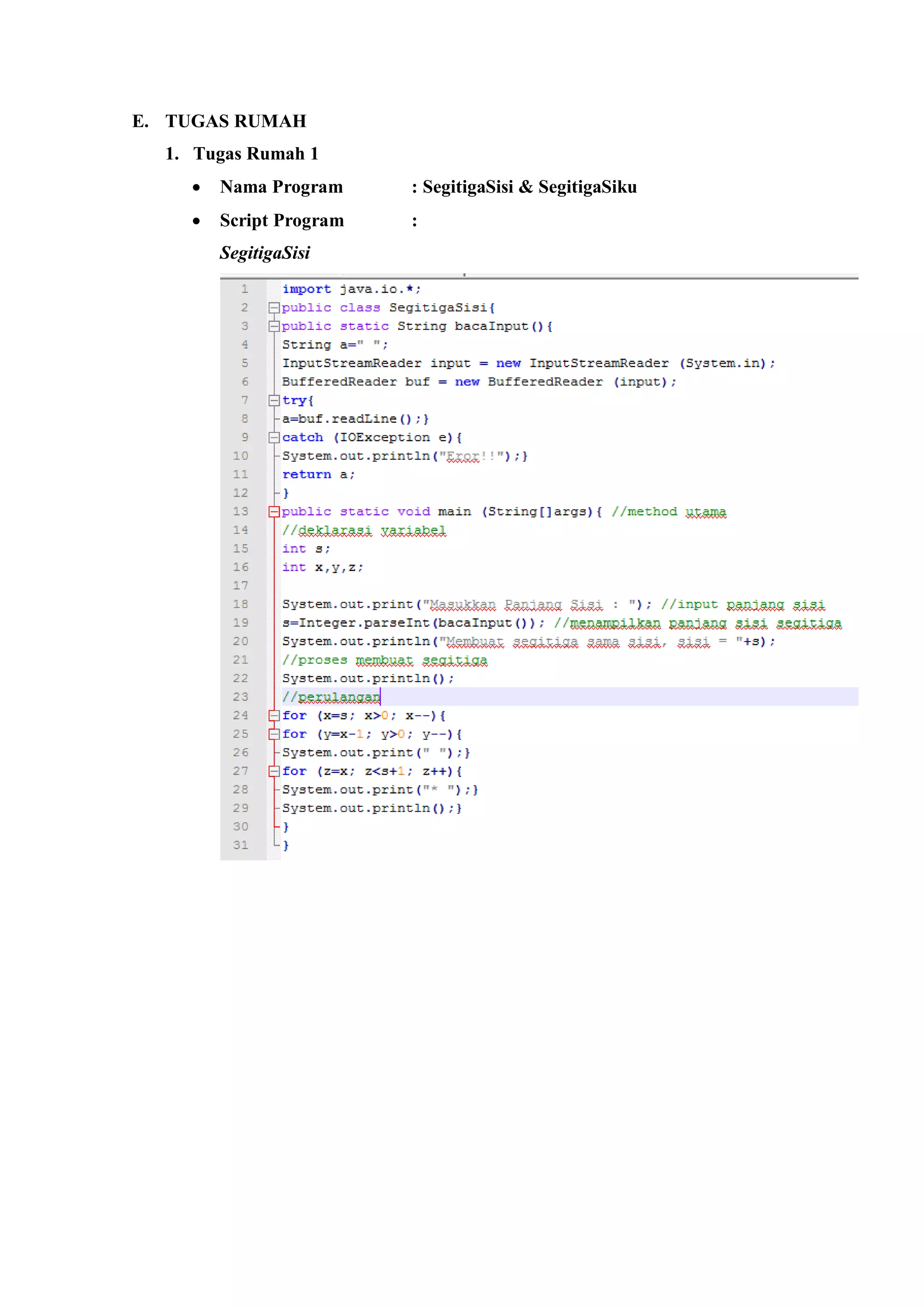Screen dimensions: 924x1307
Task: Click line number 31 in the gutter
Action: (240, 845)
